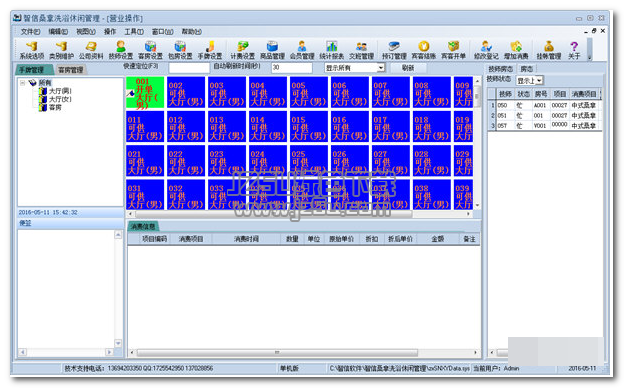The height and width of the screenshot is (388, 624).
Task: Open the 工具 menu
Action: [x=134, y=31]
